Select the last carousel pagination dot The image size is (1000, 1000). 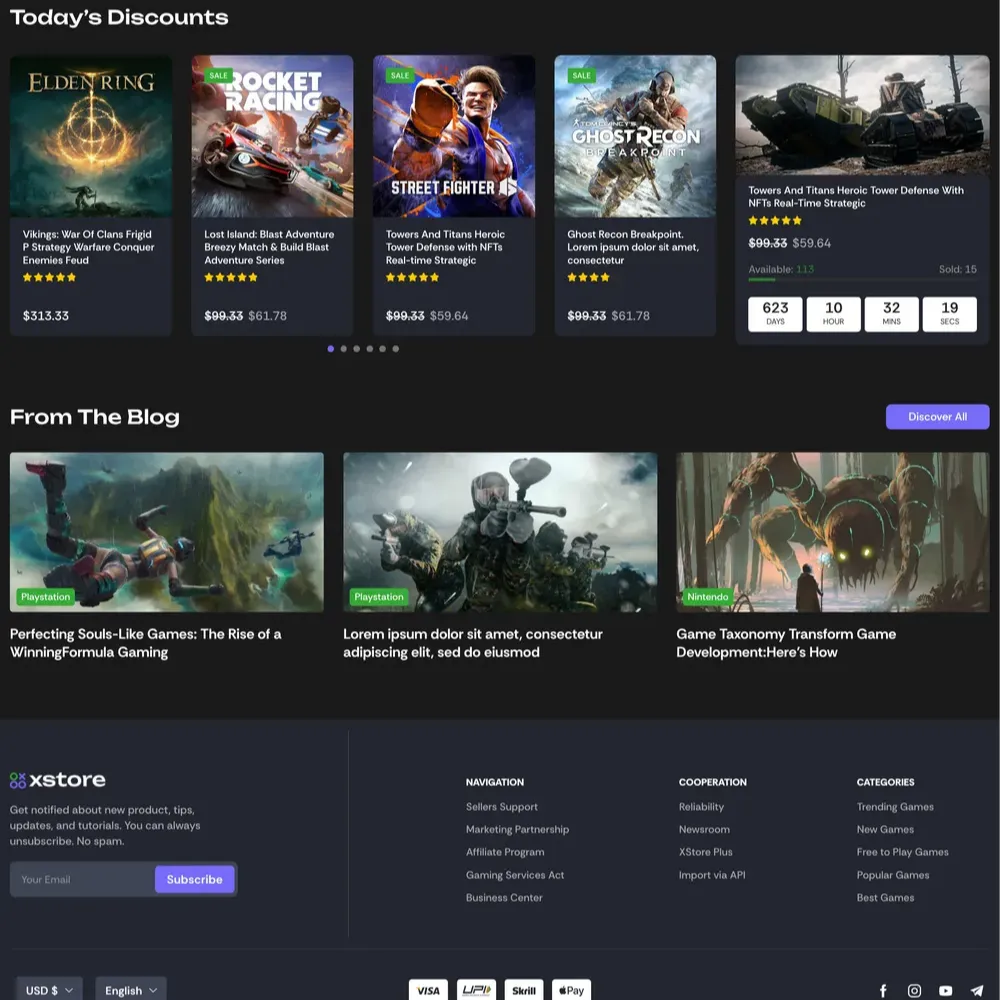coord(396,349)
